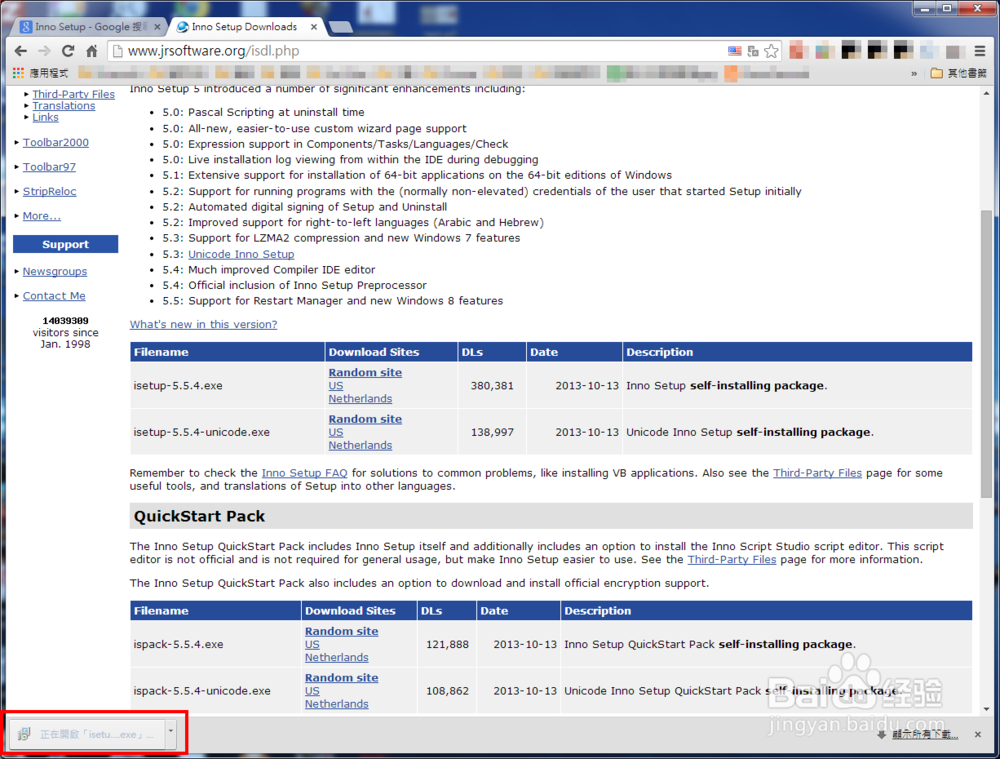Go back to the previous page
1000x759 pixels.
coord(20,51)
